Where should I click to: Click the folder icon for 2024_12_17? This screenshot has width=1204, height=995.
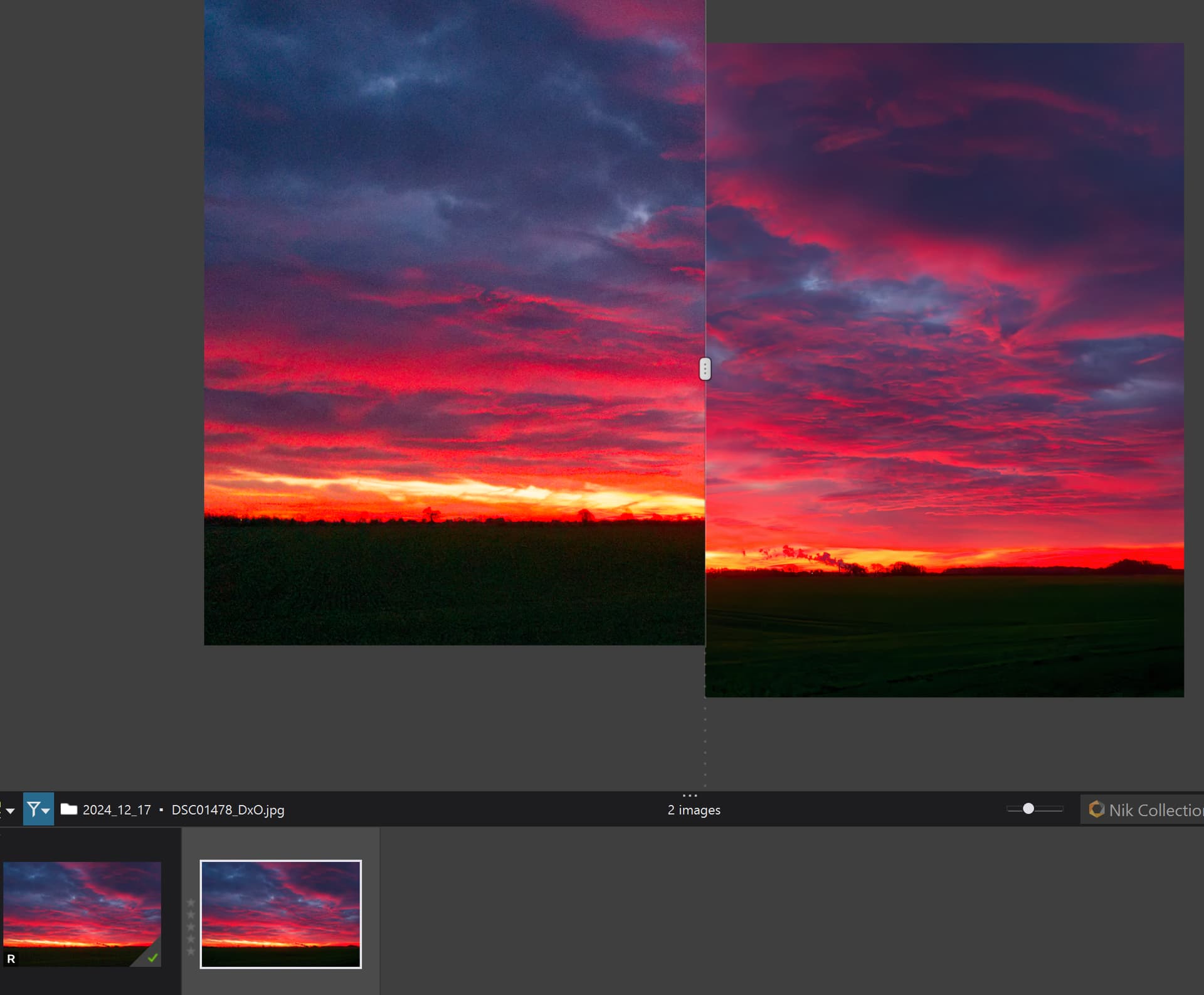click(68, 809)
